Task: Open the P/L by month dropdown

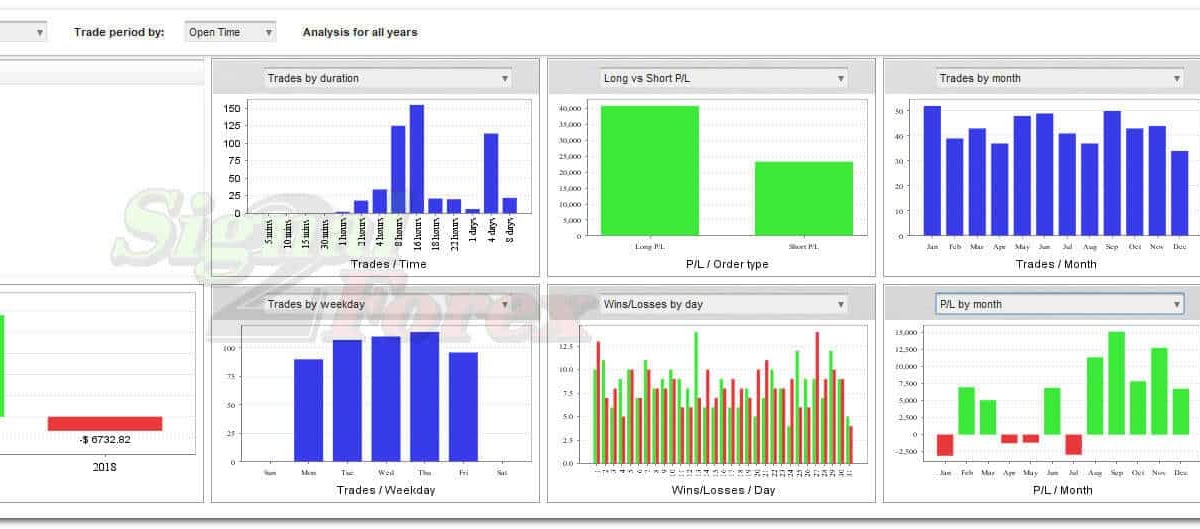Action: click(x=1061, y=304)
